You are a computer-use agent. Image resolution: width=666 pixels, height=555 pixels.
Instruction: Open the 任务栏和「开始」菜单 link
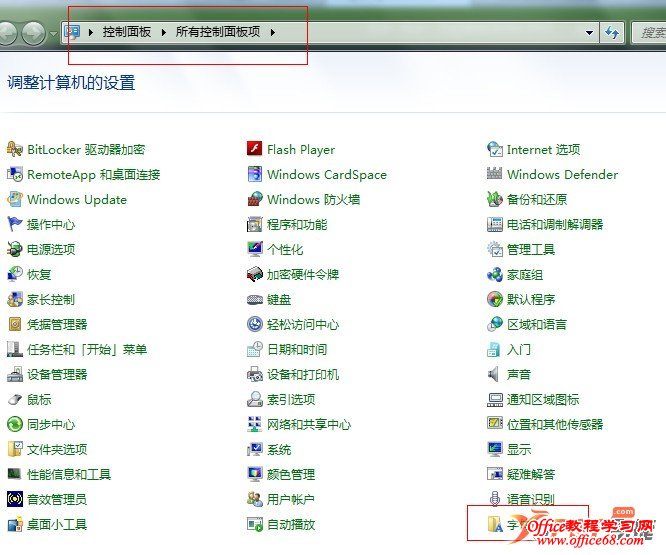pos(87,349)
